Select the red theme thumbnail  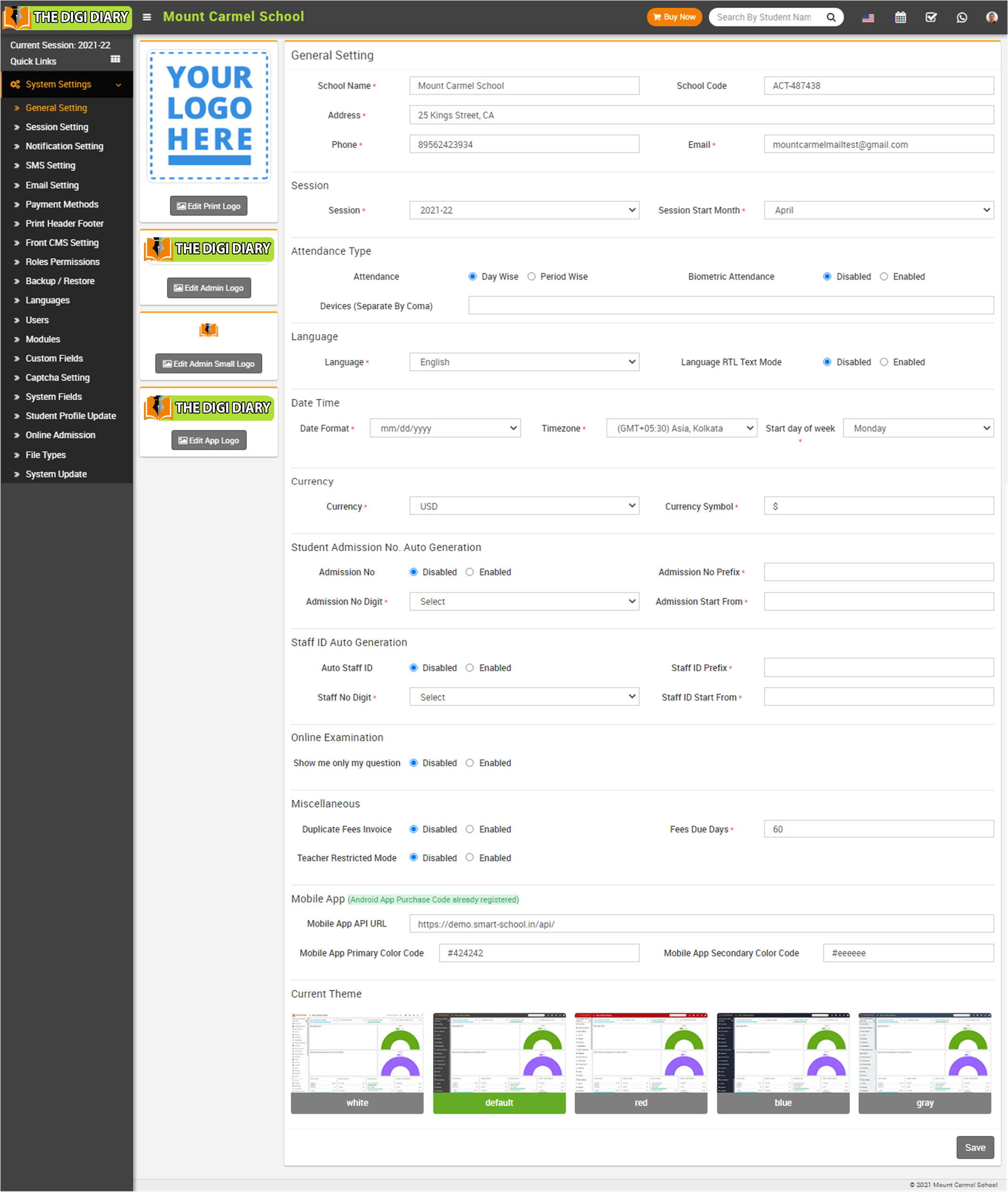coord(640,1062)
